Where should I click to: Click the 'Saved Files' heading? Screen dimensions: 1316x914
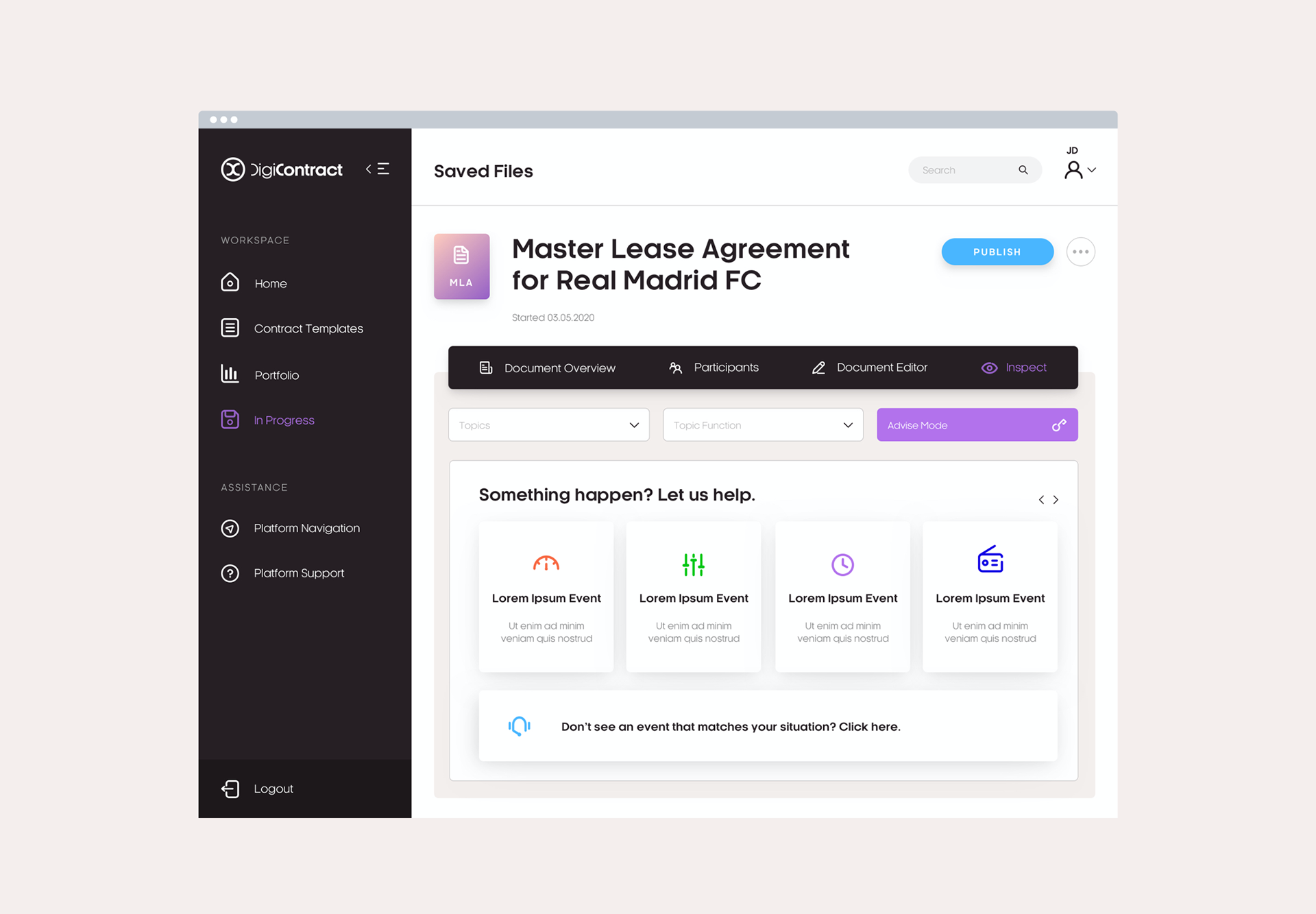pos(483,171)
